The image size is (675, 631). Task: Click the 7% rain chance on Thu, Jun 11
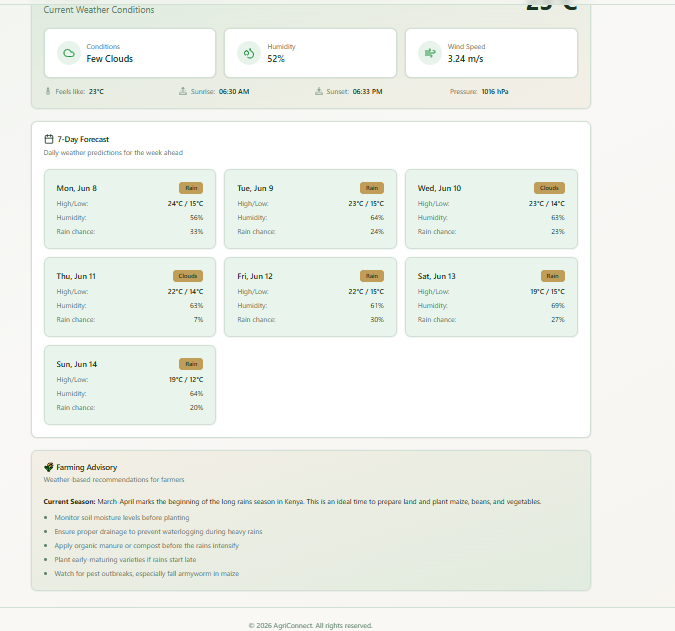point(198,319)
